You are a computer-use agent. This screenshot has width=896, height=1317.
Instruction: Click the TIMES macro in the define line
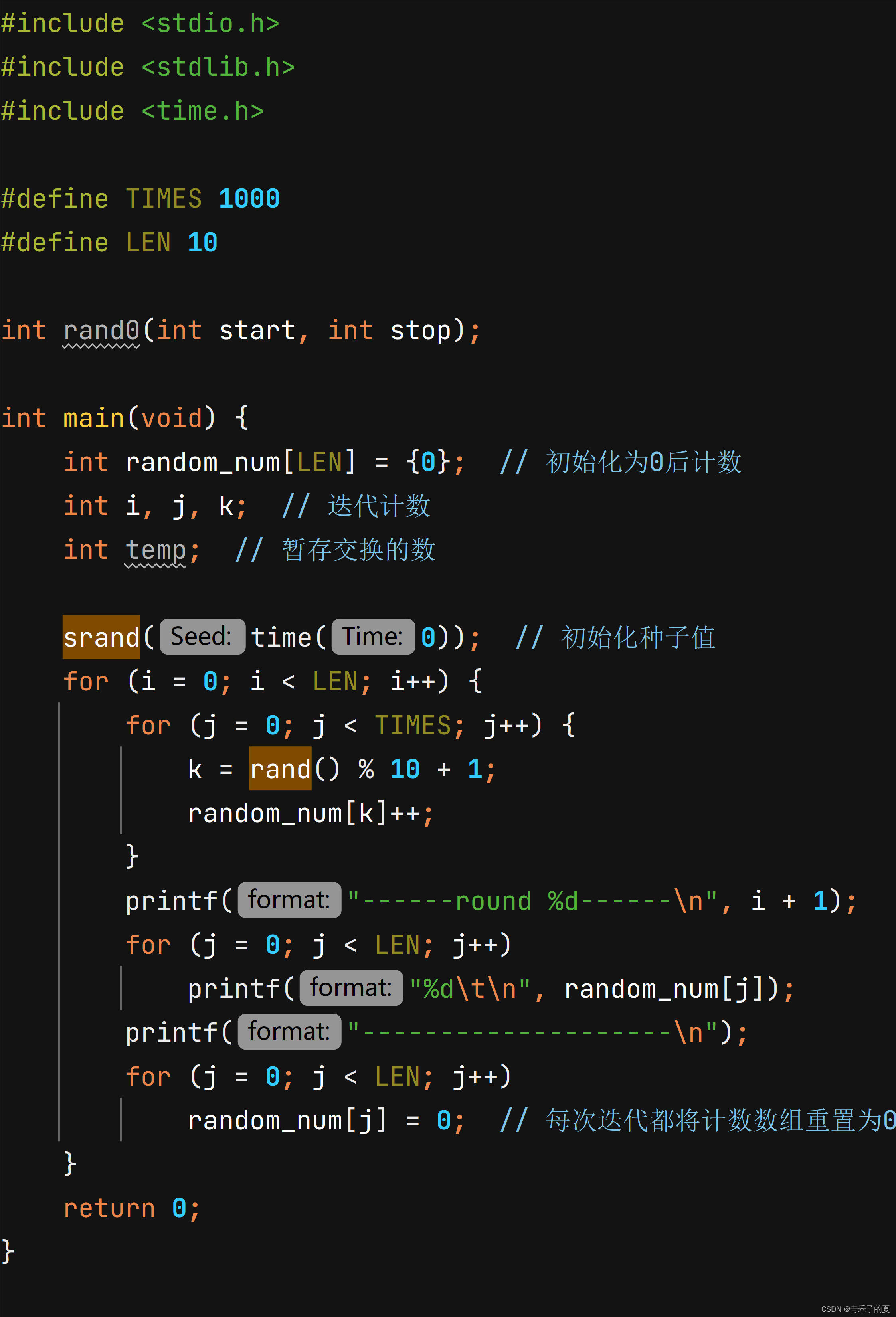[163, 199]
